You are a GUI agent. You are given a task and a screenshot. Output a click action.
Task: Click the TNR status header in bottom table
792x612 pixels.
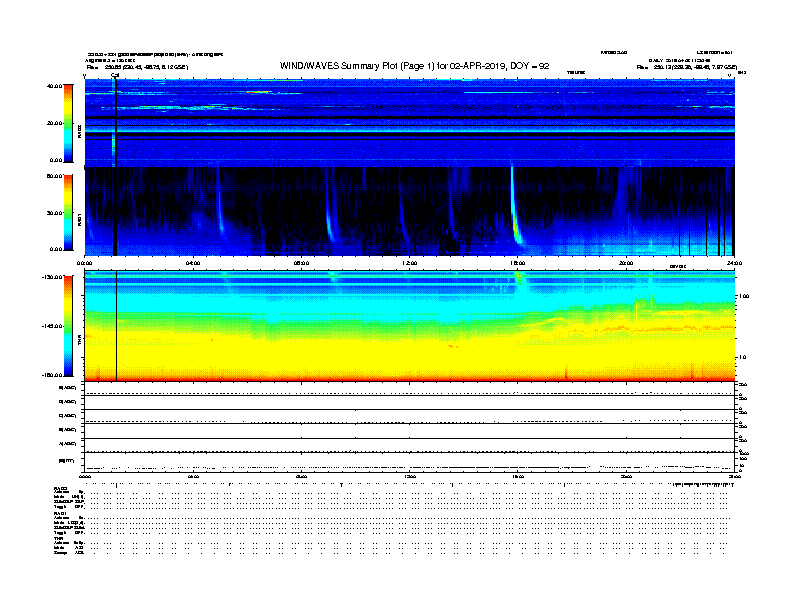(58, 538)
